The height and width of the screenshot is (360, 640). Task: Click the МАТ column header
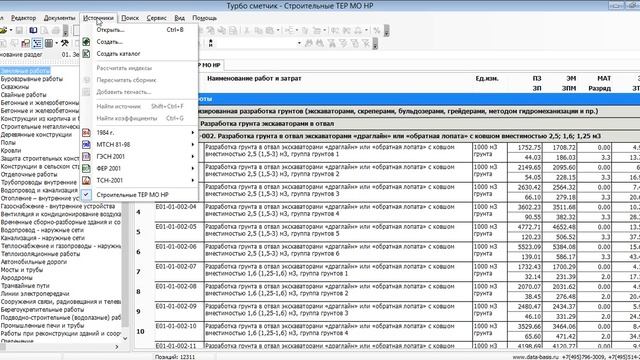tap(604, 78)
